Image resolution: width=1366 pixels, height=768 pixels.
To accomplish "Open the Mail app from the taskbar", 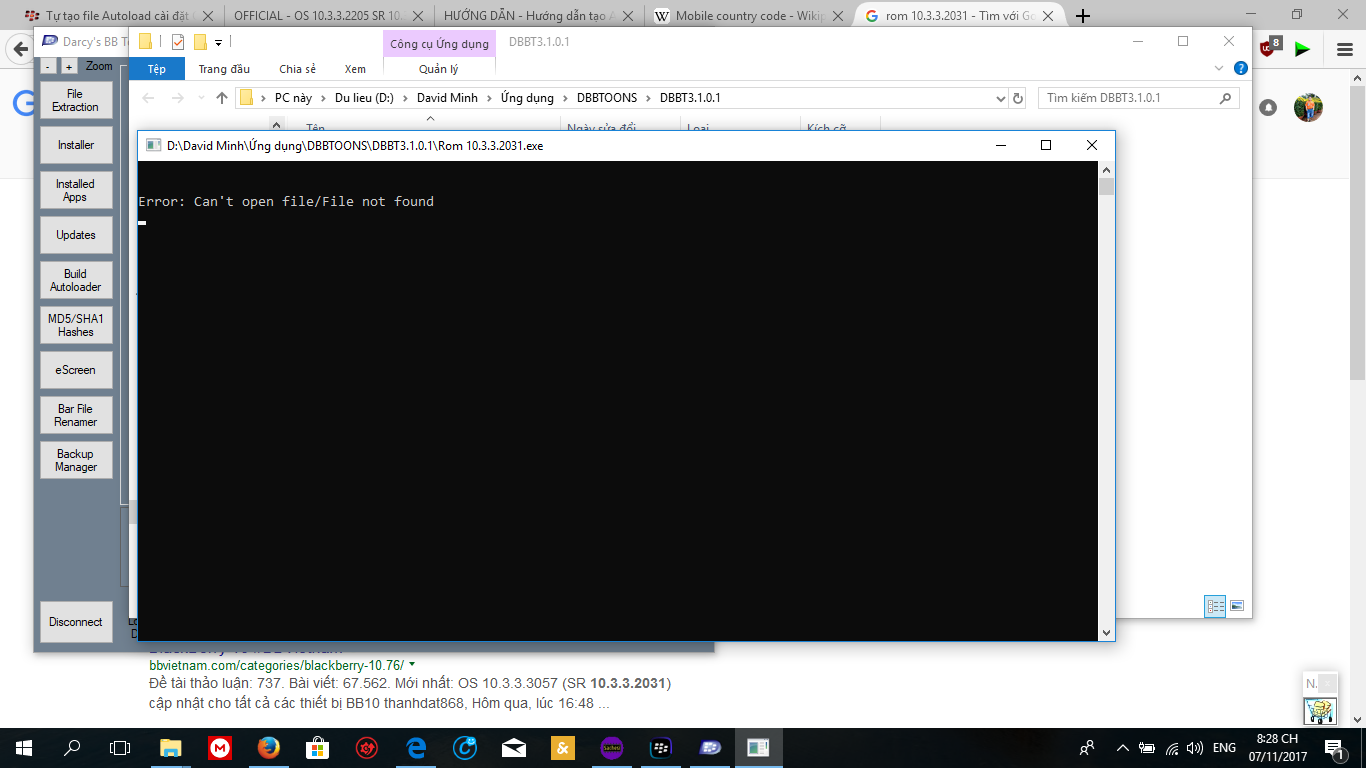I will 514,747.
